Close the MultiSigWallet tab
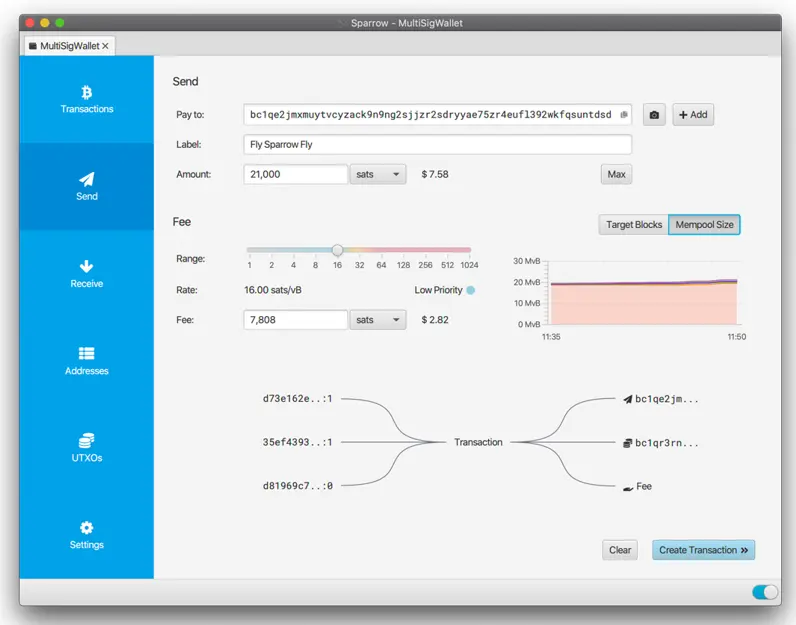This screenshot has width=796, height=625. [105, 46]
